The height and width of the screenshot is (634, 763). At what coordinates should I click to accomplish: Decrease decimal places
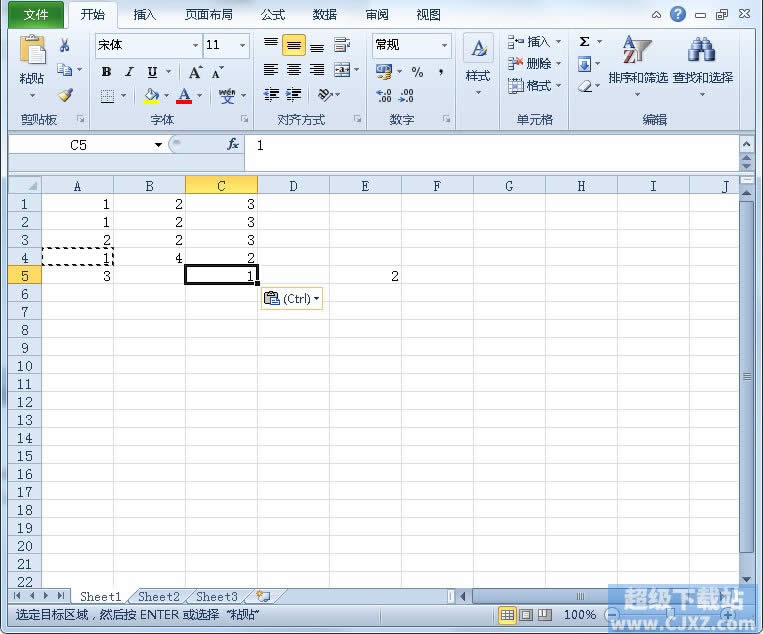click(x=406, y=95)
